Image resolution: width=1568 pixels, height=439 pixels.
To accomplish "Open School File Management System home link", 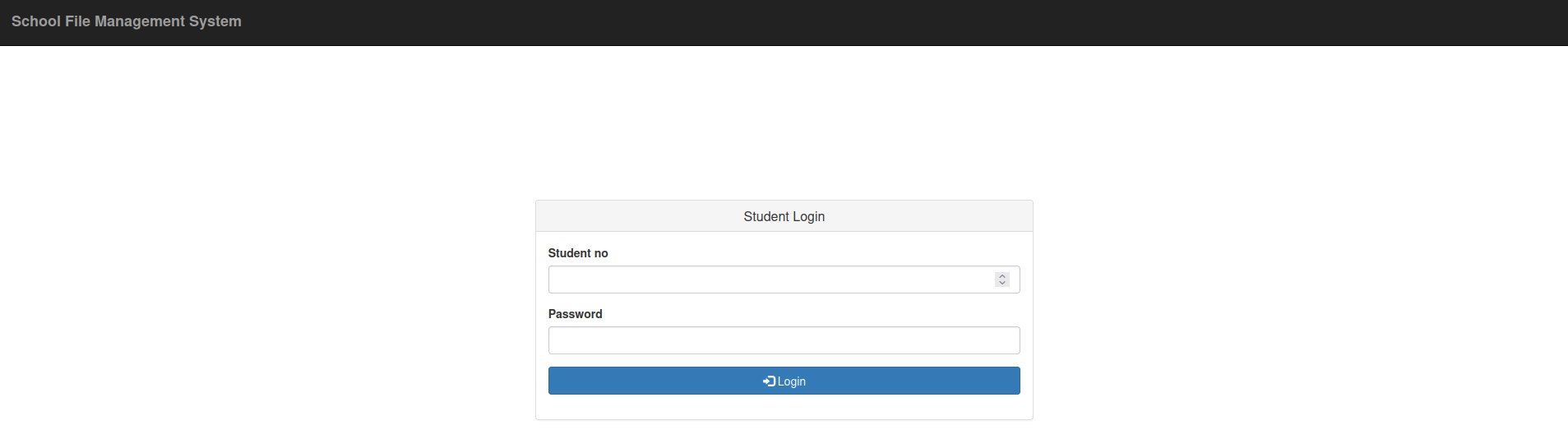I will coord(126,21).
